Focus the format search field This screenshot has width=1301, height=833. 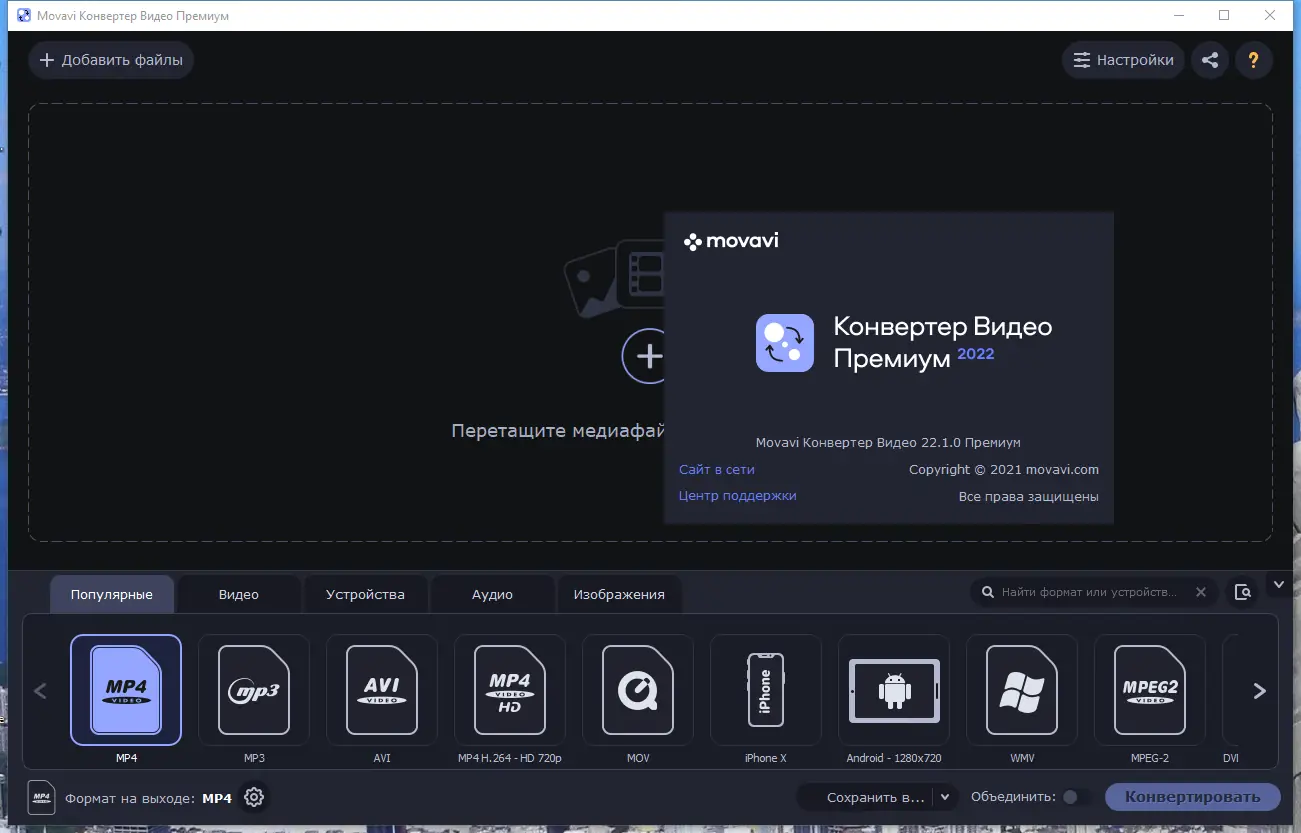[x=1088, y=592]
